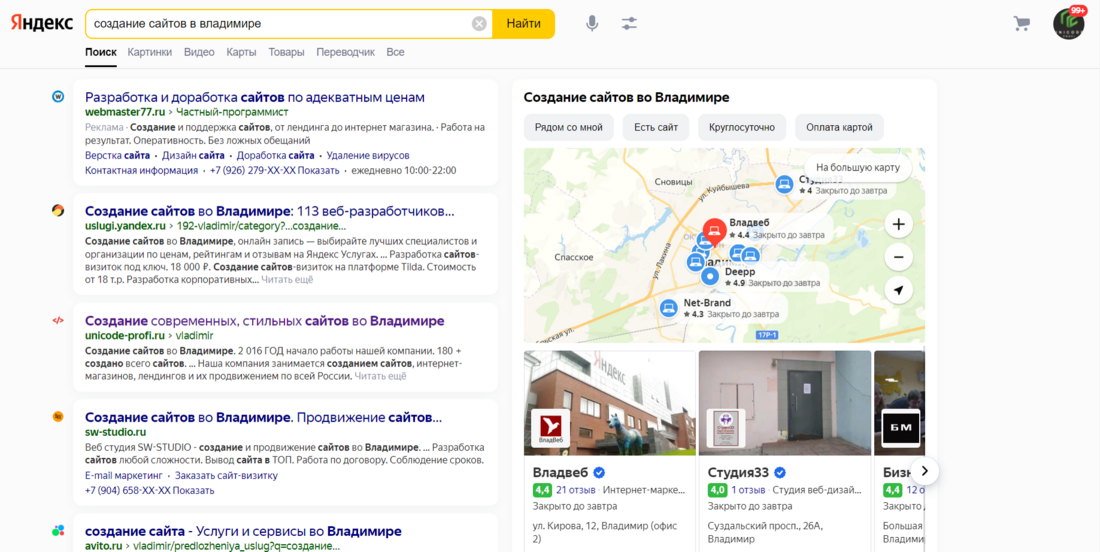Zoom in the map with plus

click(898, 225)
